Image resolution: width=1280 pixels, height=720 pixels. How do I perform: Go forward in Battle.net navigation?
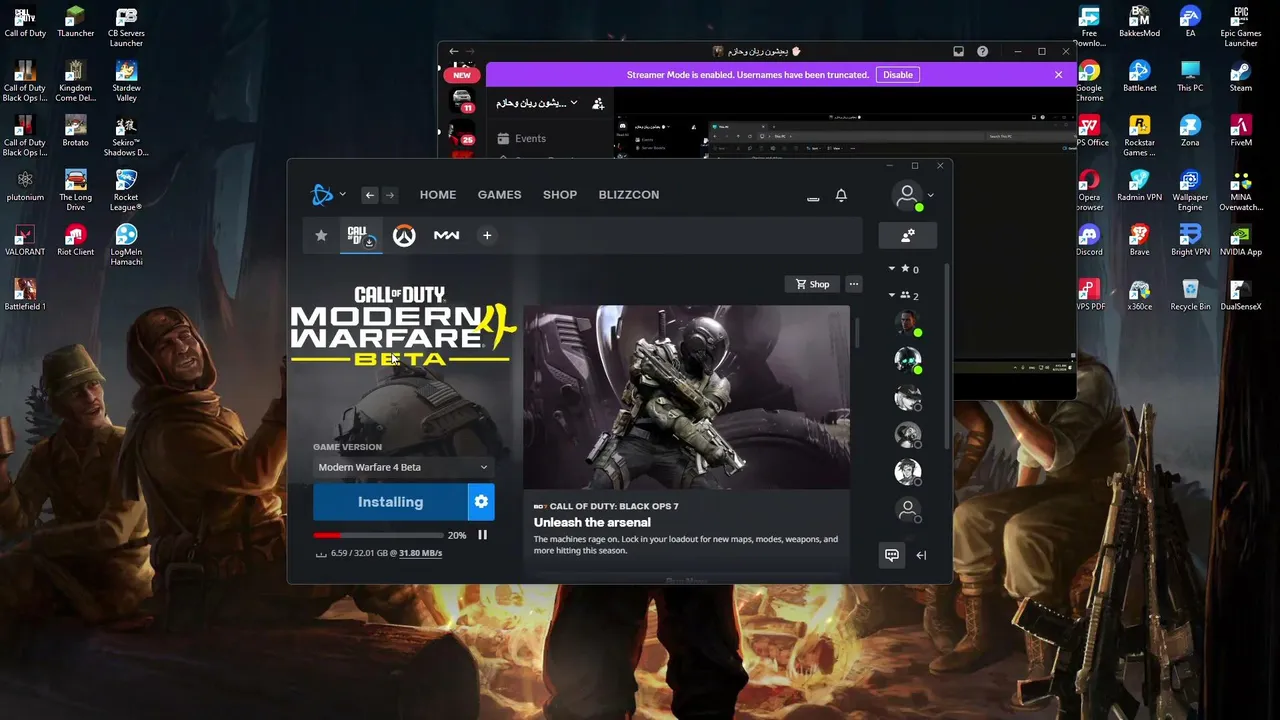390,195
